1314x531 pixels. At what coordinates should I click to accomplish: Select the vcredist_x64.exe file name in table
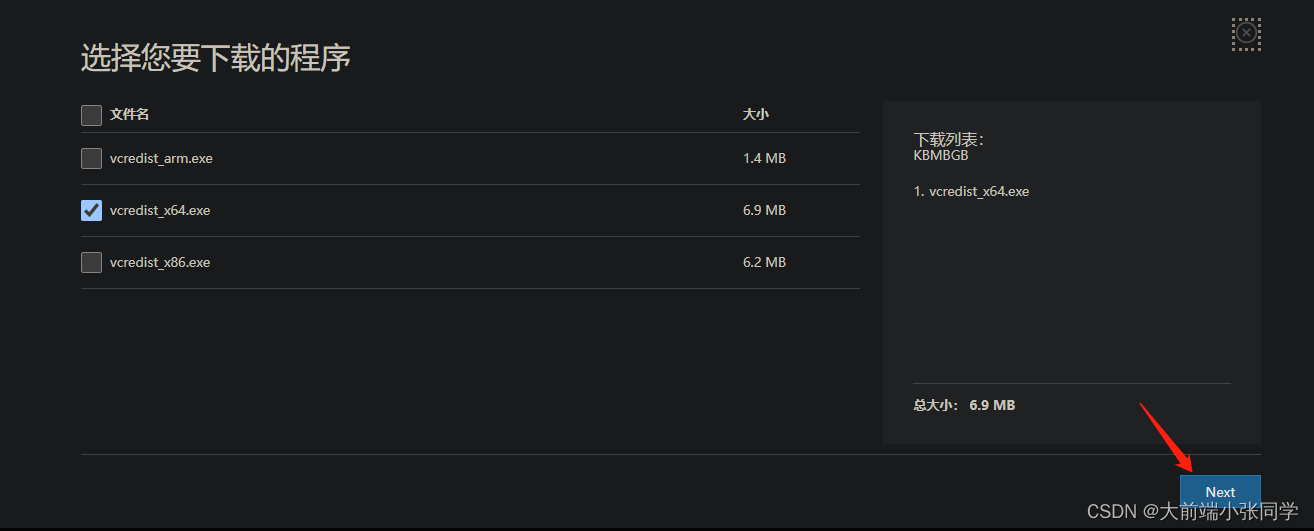point(160,210)
